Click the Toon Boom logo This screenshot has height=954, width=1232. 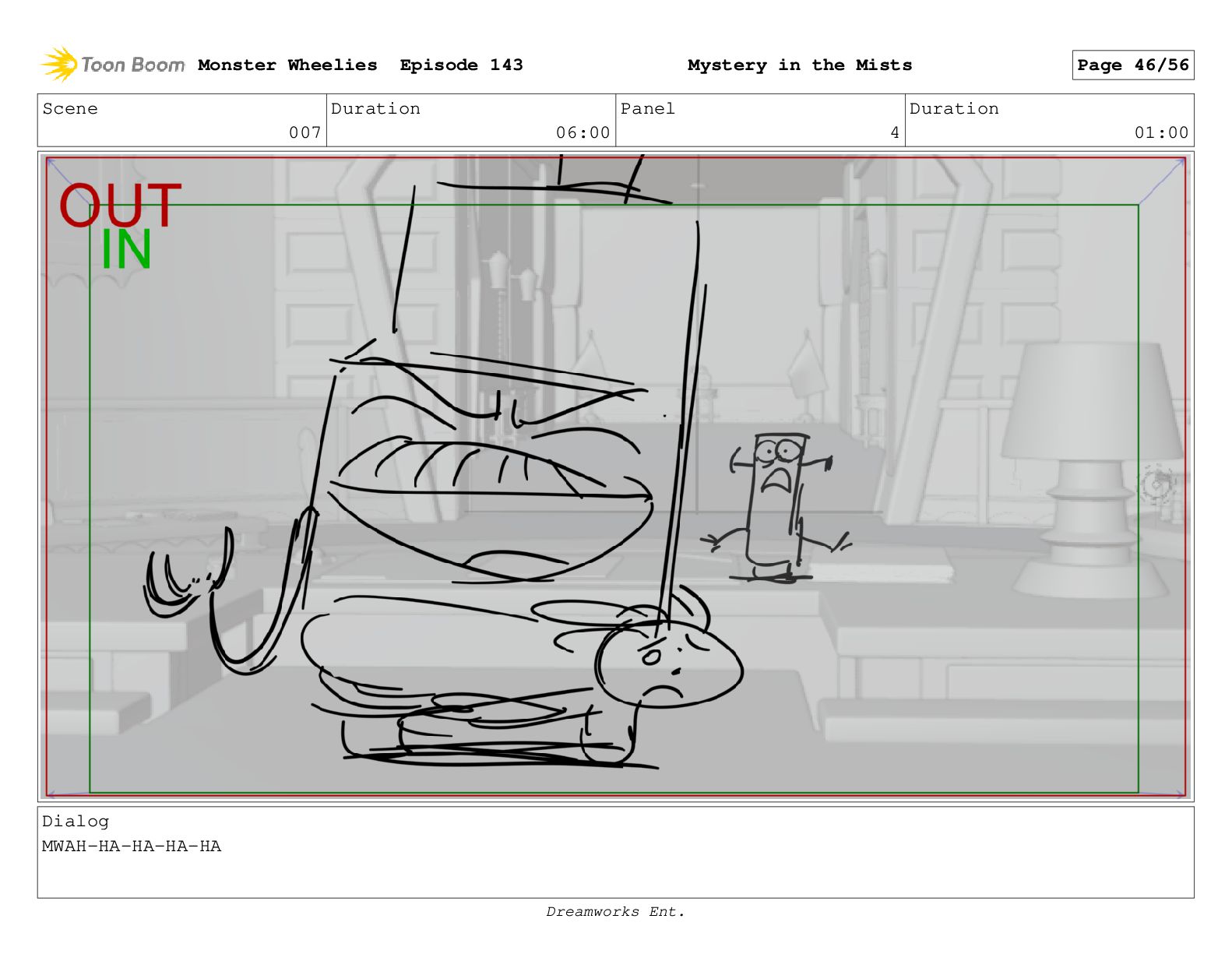(112, 65)
